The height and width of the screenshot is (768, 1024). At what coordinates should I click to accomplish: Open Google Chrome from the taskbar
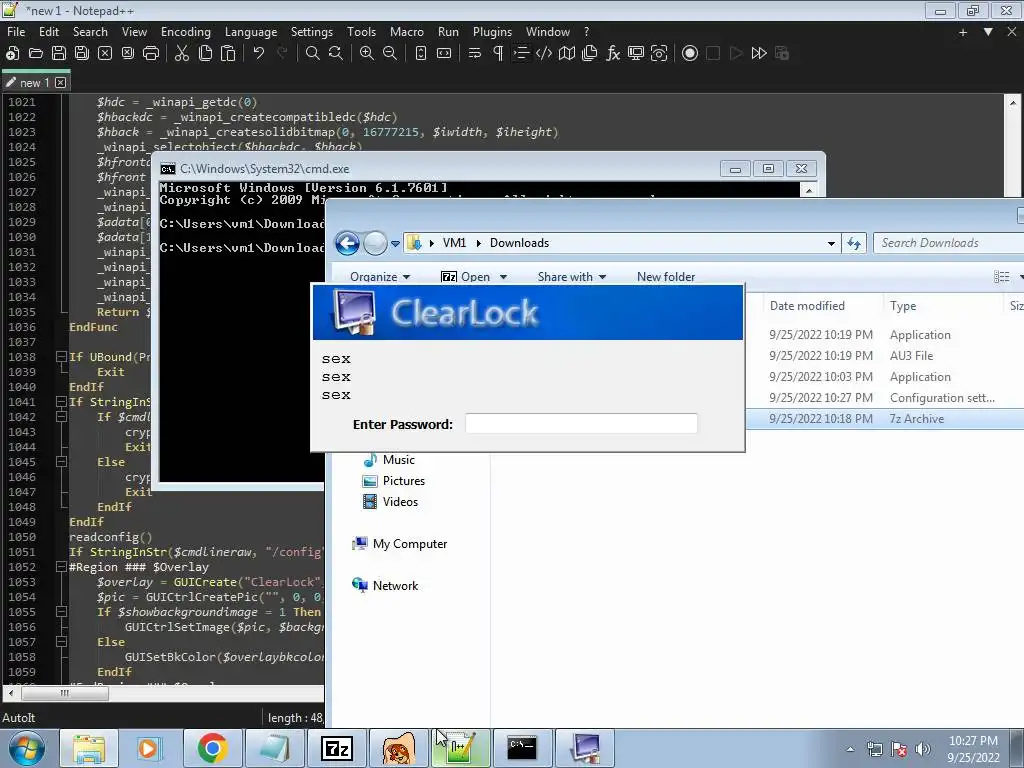click(x=213, y=748)
